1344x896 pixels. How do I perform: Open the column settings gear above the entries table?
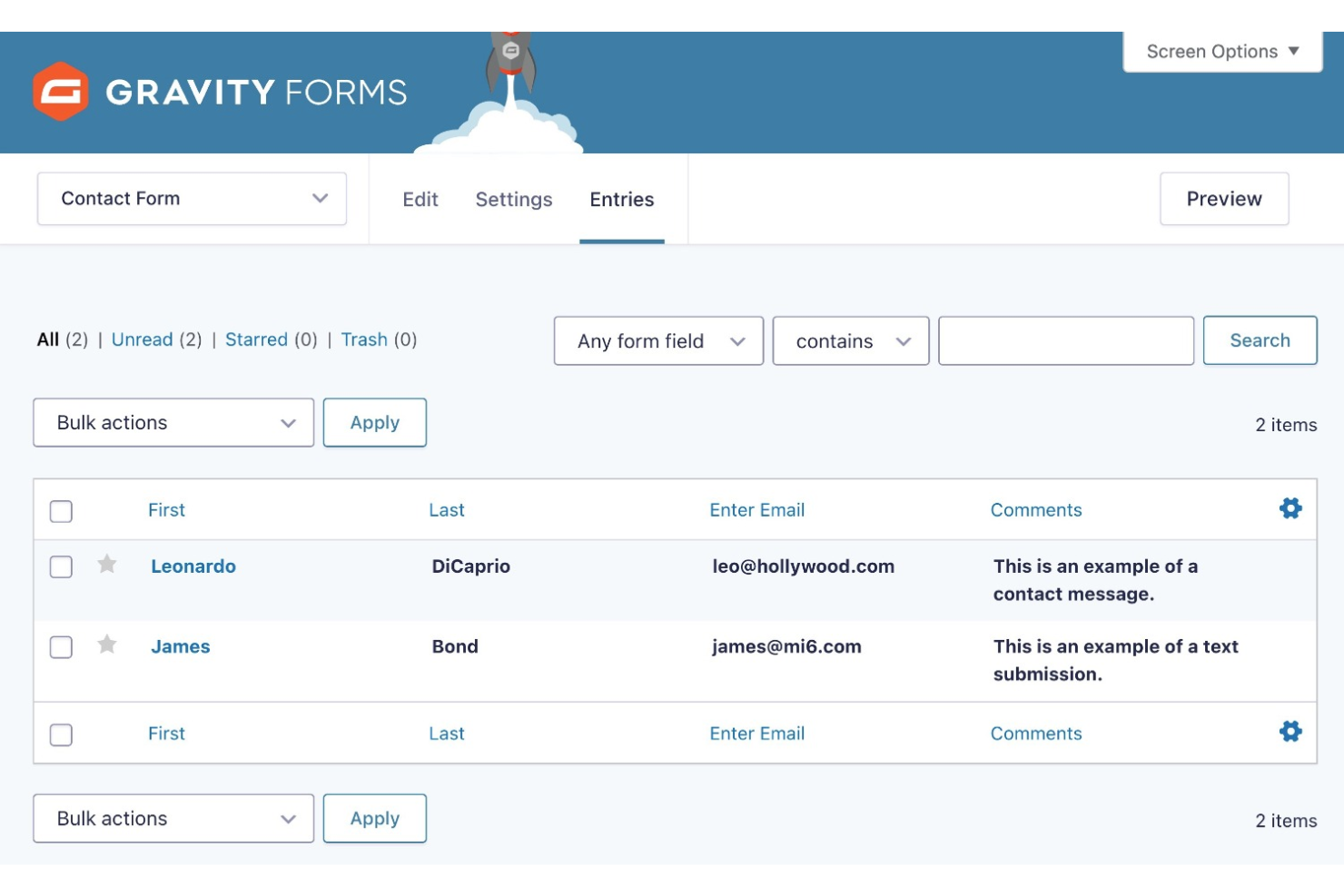(x=1290, y=508)
